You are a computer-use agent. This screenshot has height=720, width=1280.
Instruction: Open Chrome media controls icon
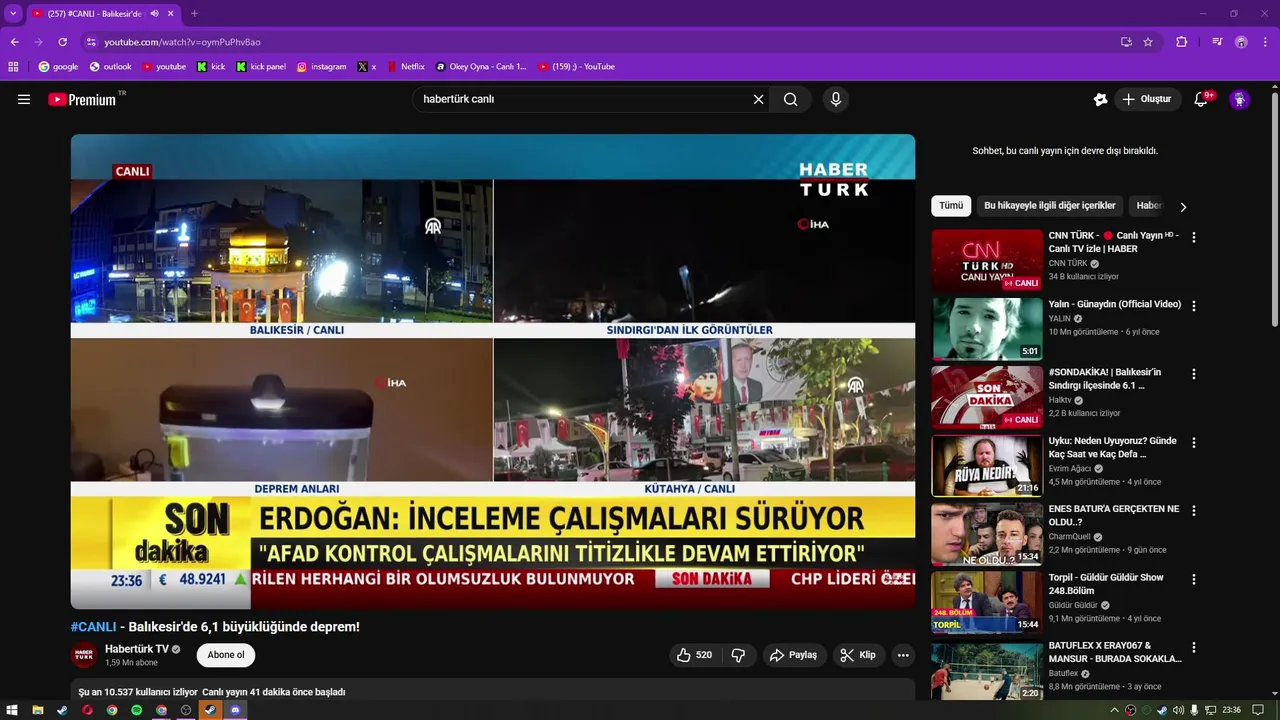tap(1217, 42)
